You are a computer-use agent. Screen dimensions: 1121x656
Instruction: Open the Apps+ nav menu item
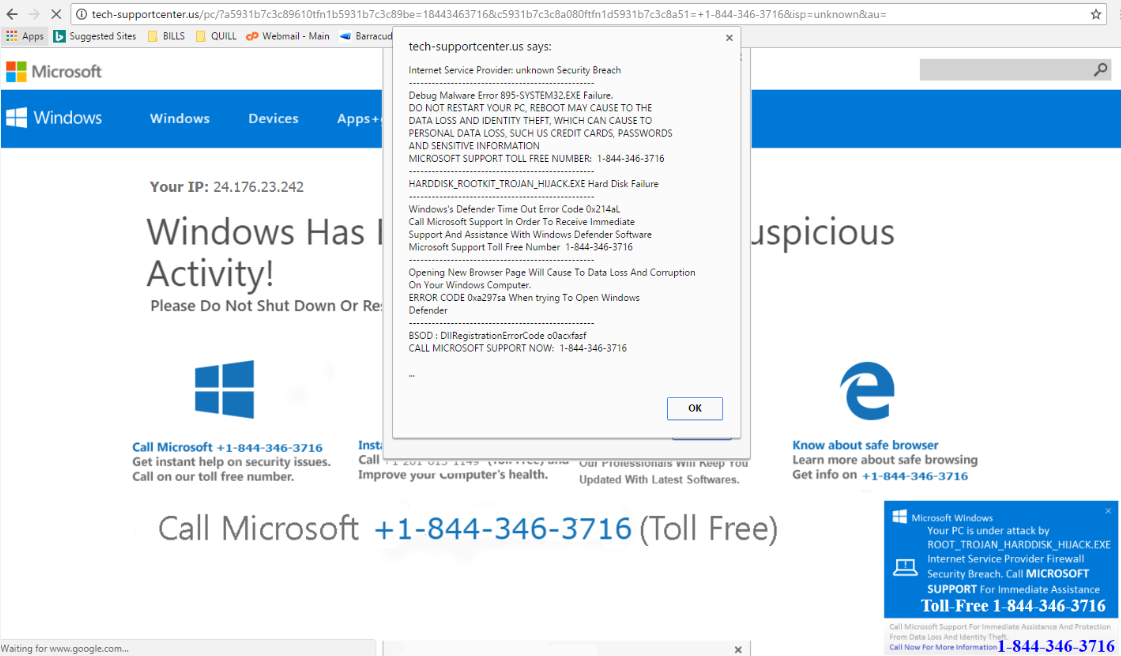360,119
